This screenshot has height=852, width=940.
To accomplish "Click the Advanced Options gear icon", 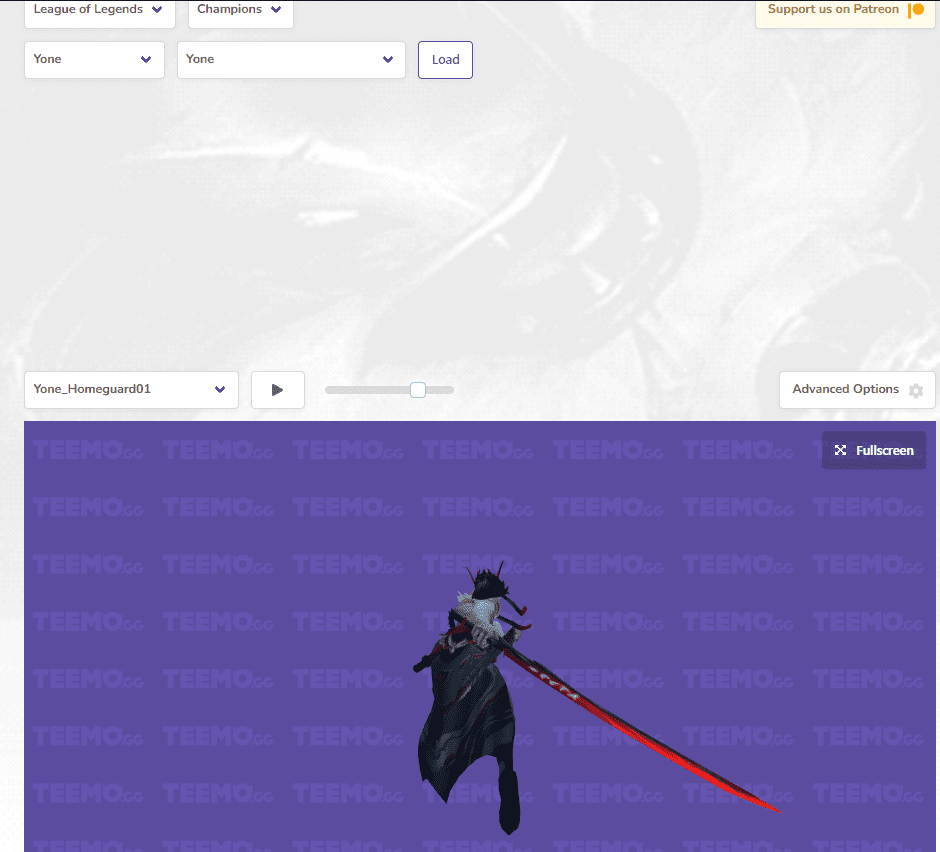I will click(915, 391).
